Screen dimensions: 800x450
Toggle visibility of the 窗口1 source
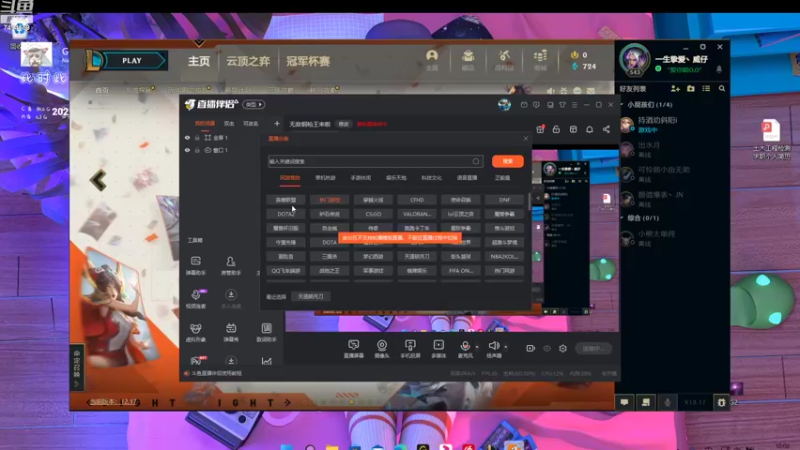point(187,151)
